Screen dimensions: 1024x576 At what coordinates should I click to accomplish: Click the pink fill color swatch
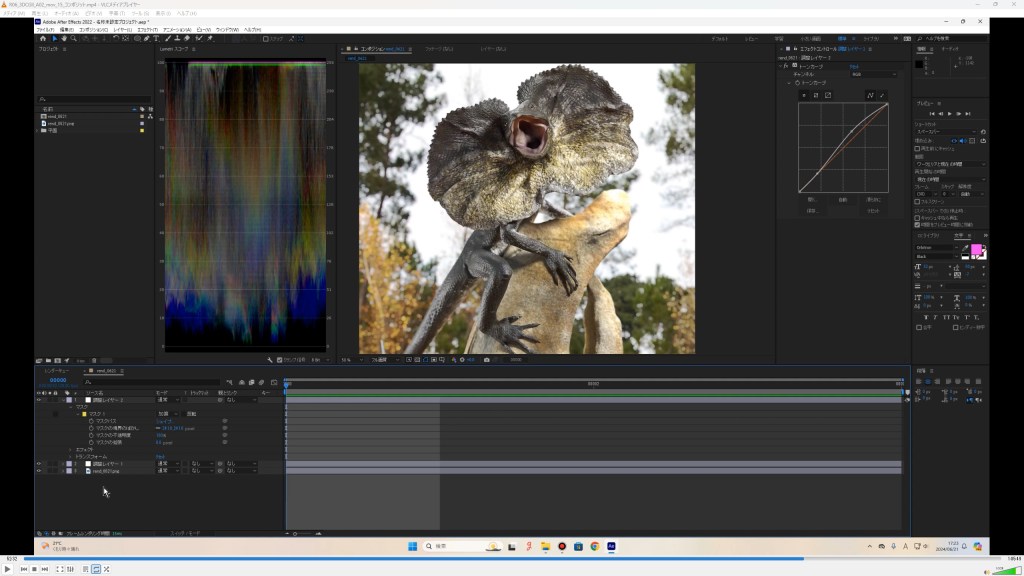tap(977, 250)
